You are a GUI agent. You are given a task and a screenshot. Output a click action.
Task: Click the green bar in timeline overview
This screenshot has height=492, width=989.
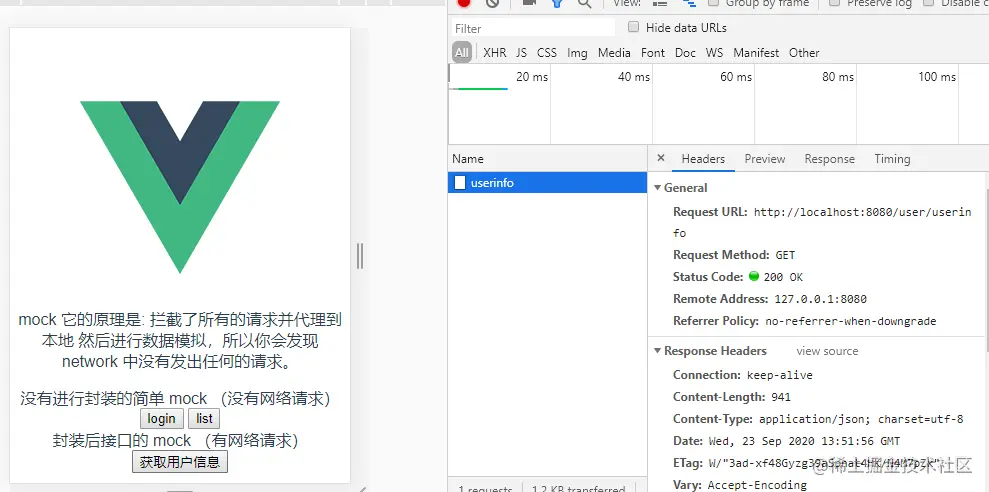tap(482, 89)
